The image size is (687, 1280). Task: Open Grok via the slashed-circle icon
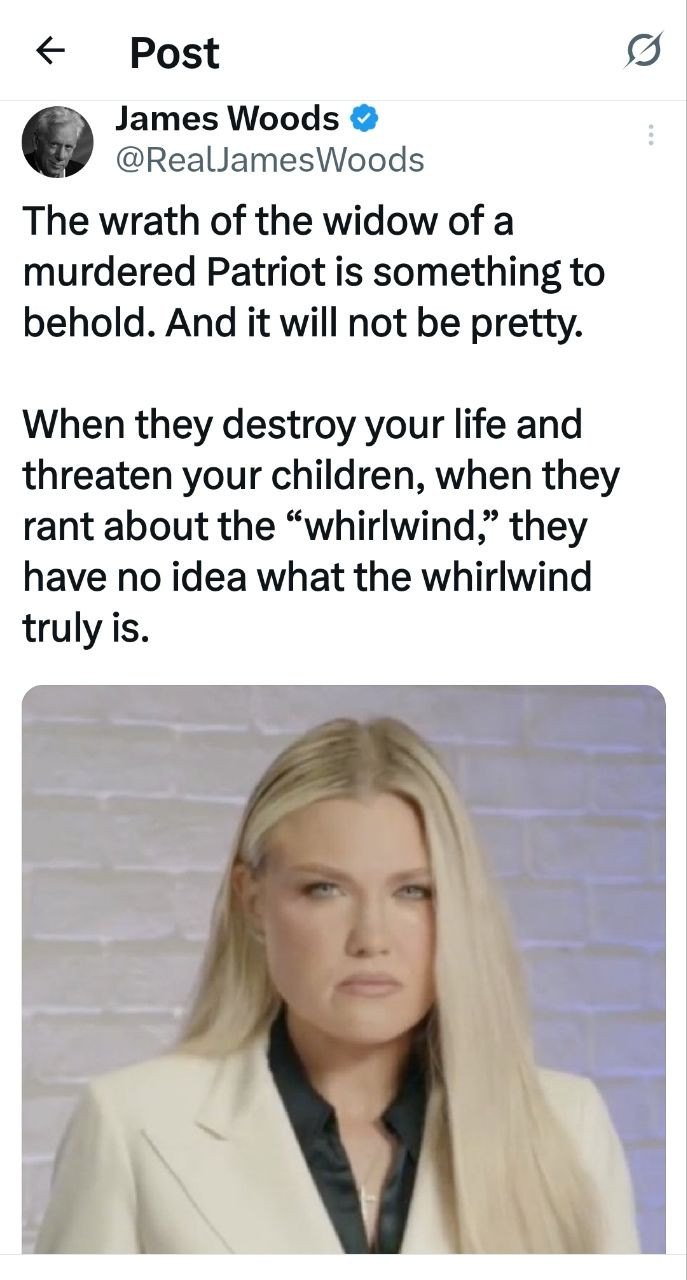pyautogui.click(x=643, y=51)
